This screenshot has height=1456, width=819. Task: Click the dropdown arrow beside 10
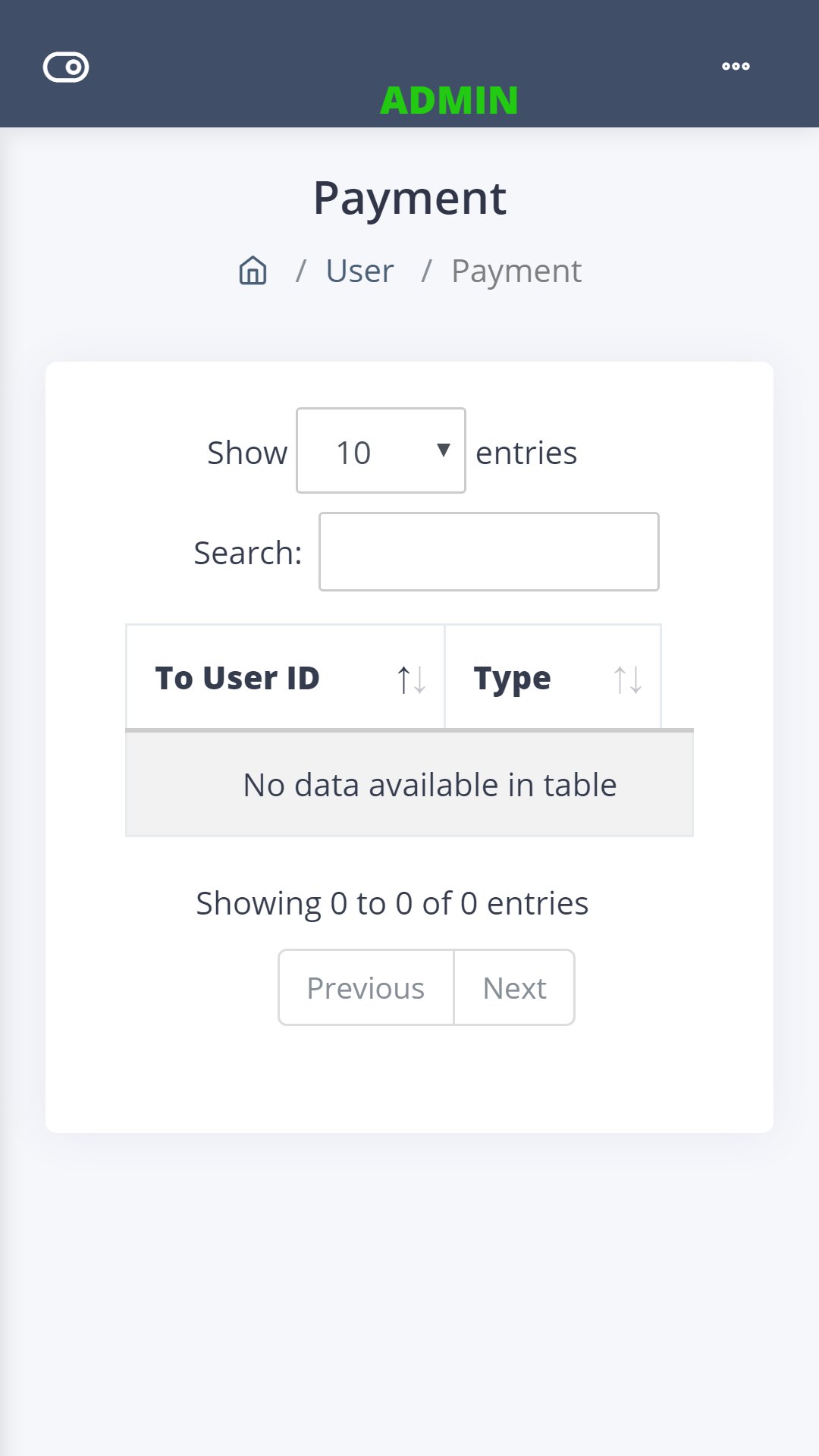(x=444, y=450)
